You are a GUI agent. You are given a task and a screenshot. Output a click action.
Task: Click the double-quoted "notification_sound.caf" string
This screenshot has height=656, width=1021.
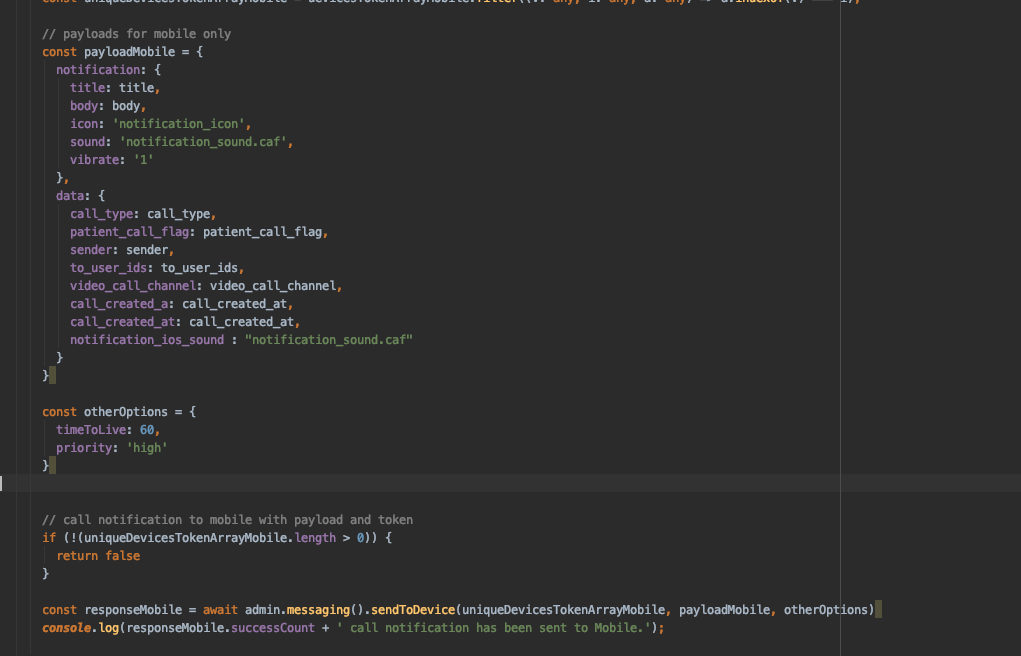(x=329, y=340)
